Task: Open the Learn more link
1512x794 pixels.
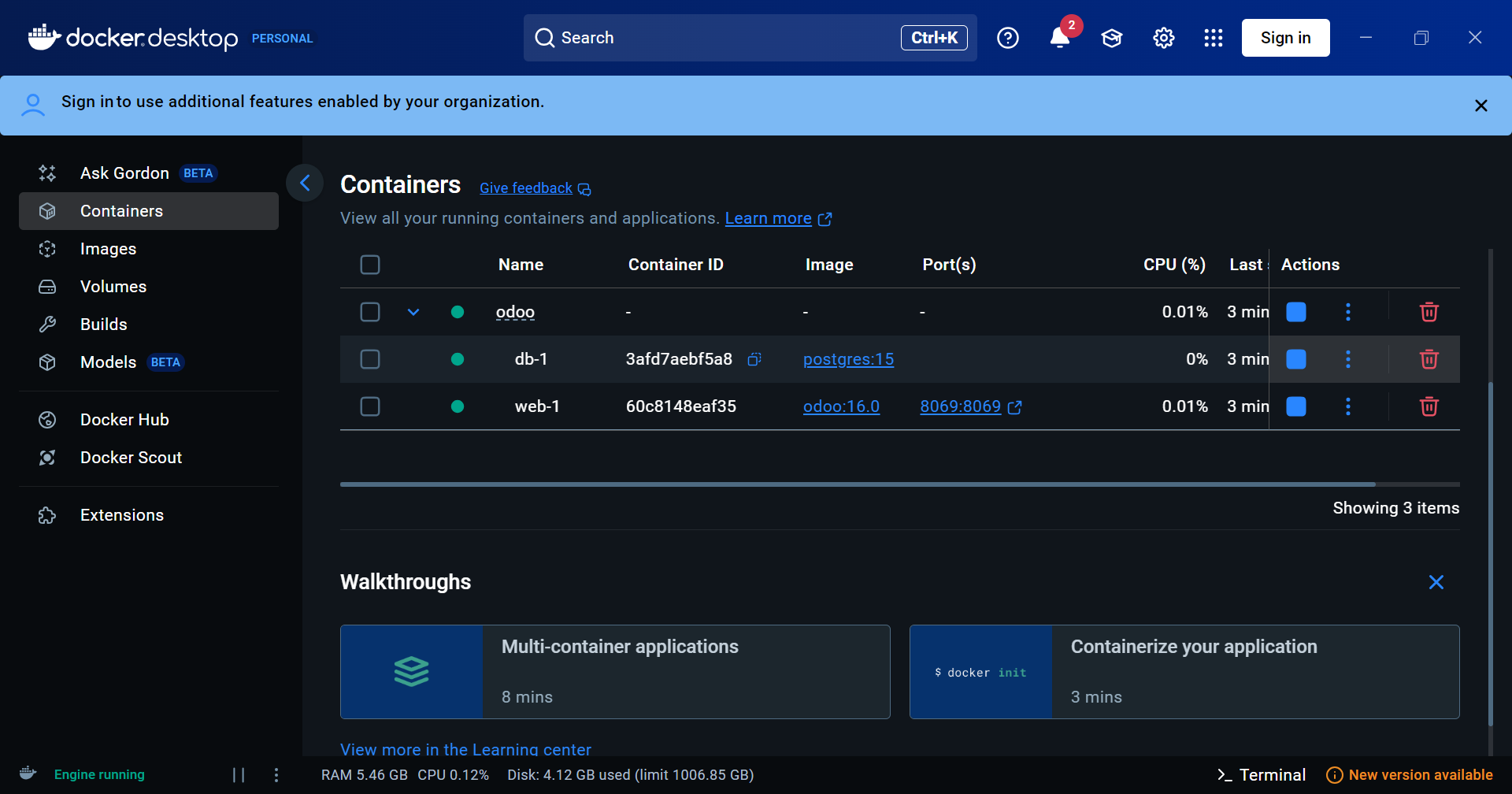Action: (769, 218)
